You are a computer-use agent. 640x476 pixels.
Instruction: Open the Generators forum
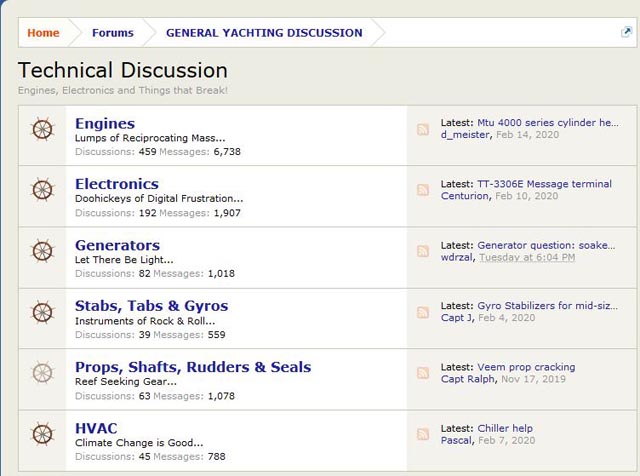click(x=118, y=245)
